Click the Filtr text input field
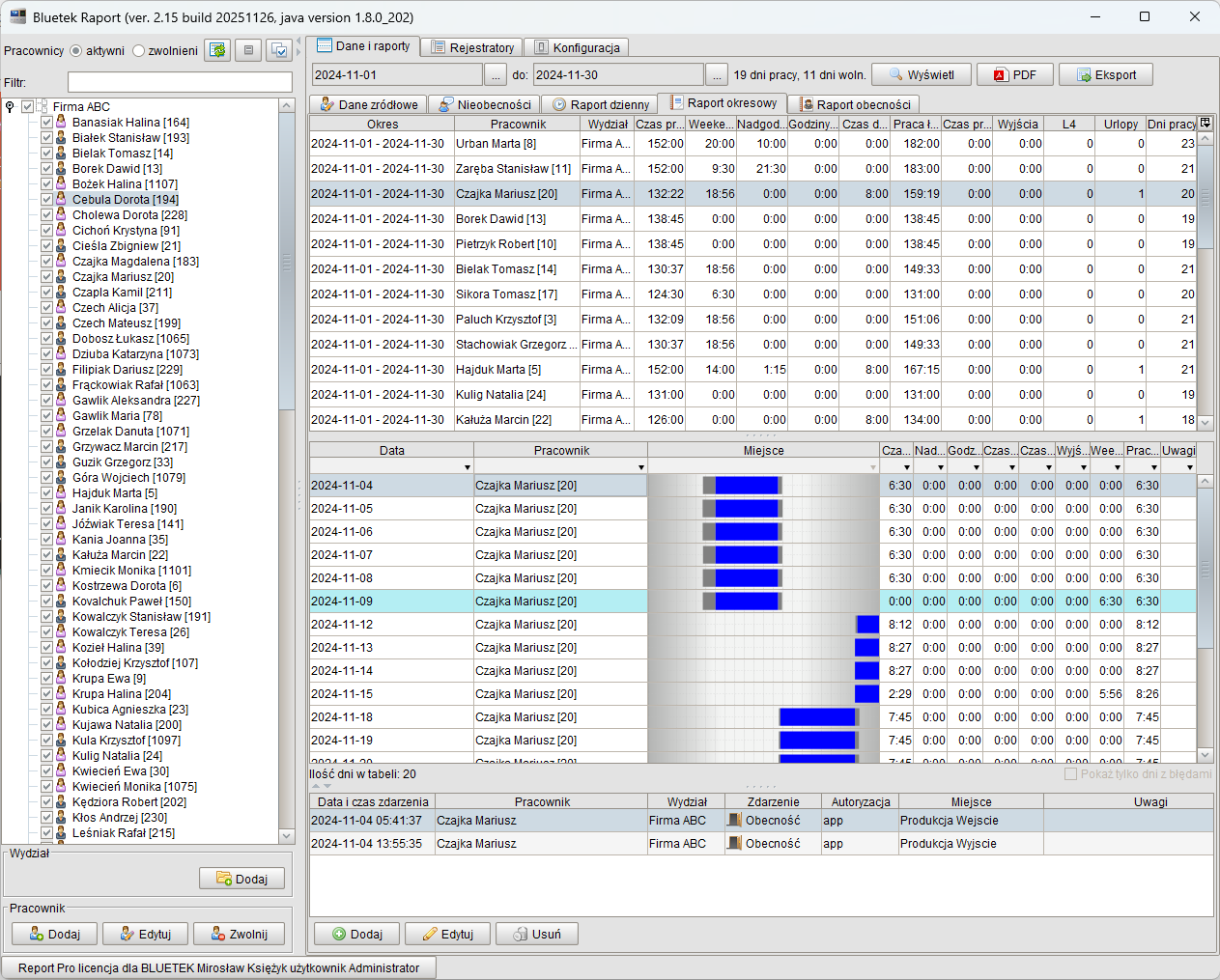Screen dimensions: 1220x980 coord(180,82)
